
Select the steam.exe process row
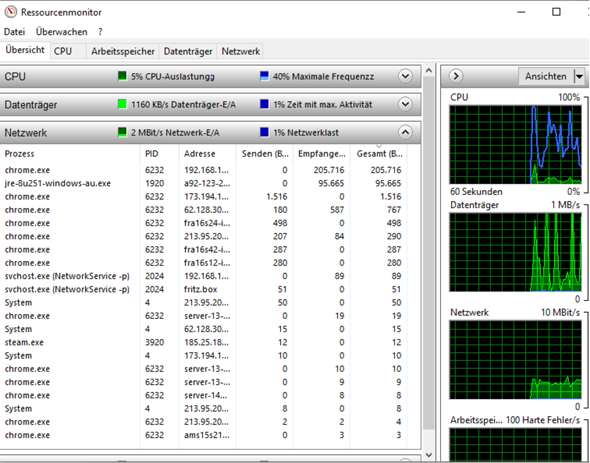pyautogui.click(x=203, y=343)
